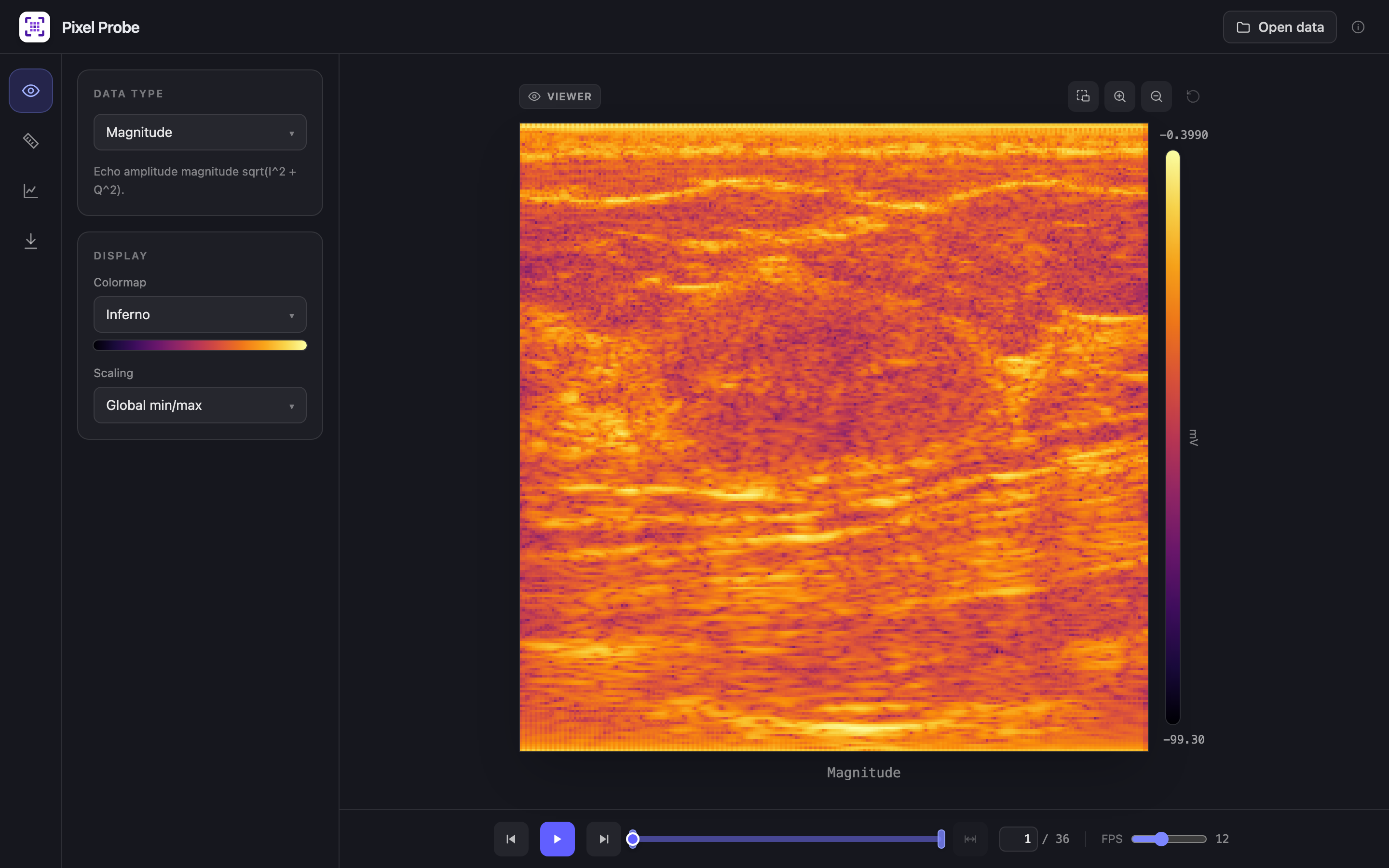This screenshot has width=1389, height=868.
Task: Click the Scaling label
Action: click(113, 373)
